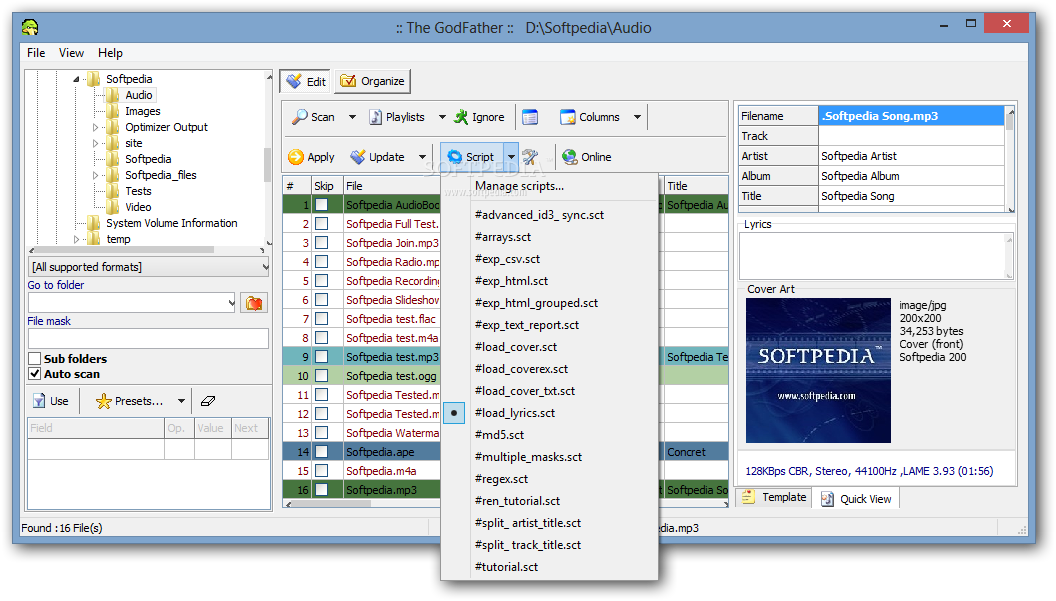Uncheck the Auto scan checkbox
The height and width of the screenshot is (601, 1056).
[35, 374]
